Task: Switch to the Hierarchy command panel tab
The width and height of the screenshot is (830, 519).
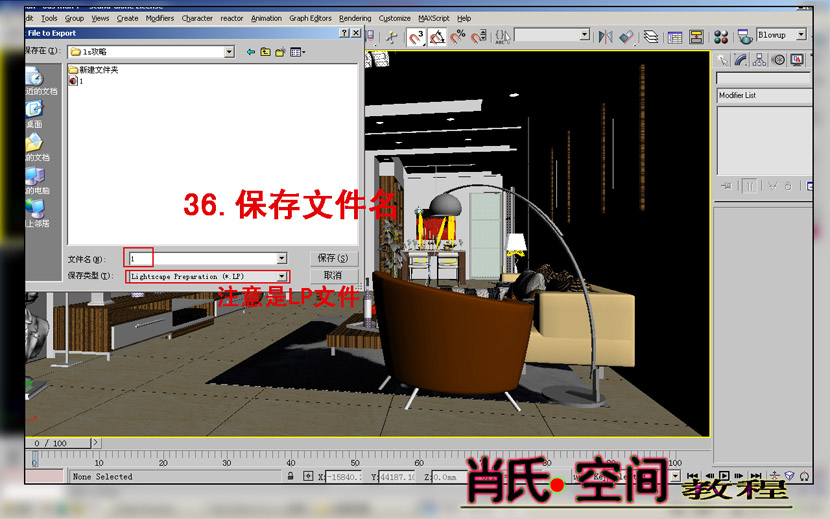Action: pos(760,60)
